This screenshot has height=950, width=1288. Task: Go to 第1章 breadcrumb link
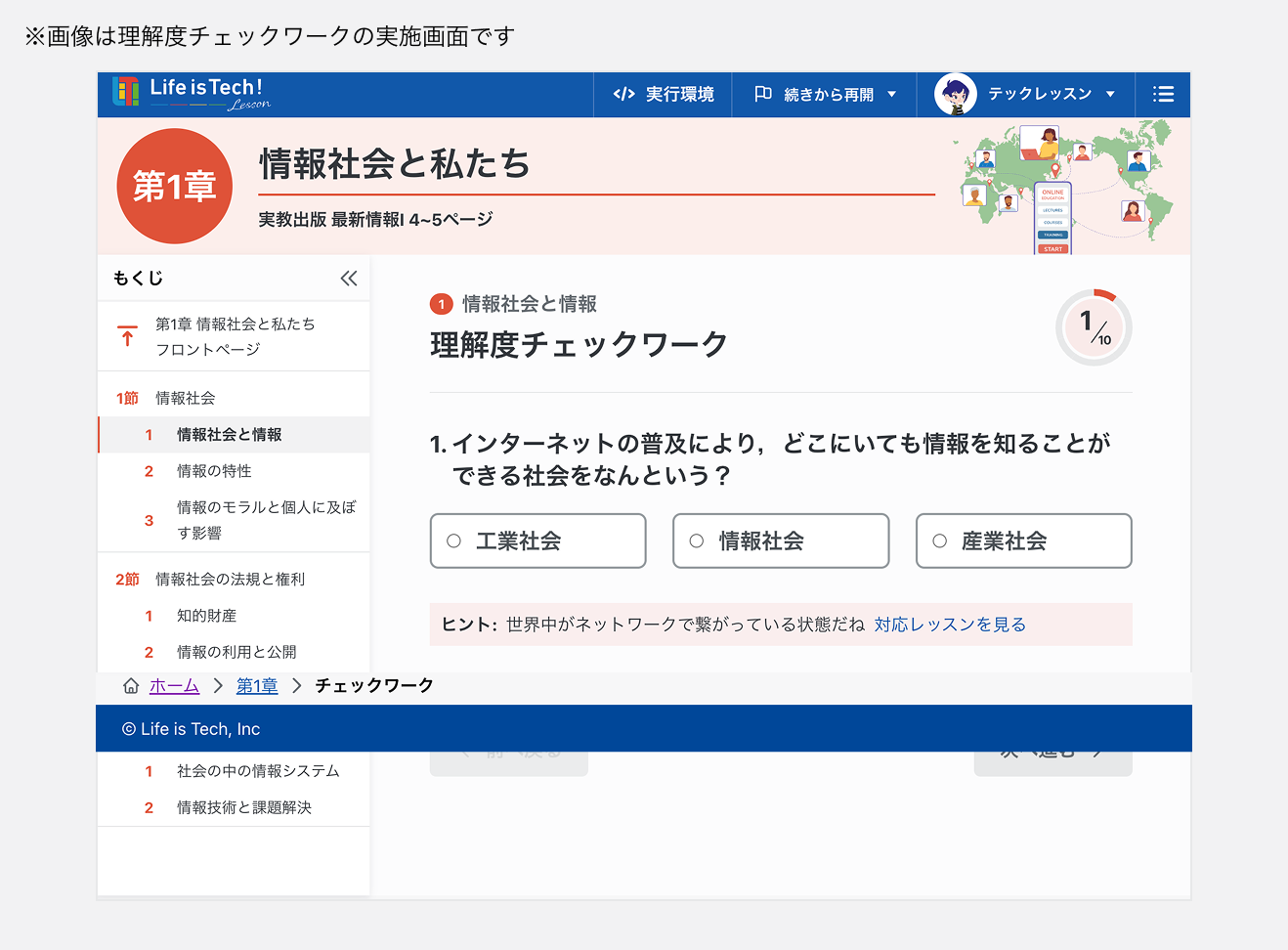257,686
